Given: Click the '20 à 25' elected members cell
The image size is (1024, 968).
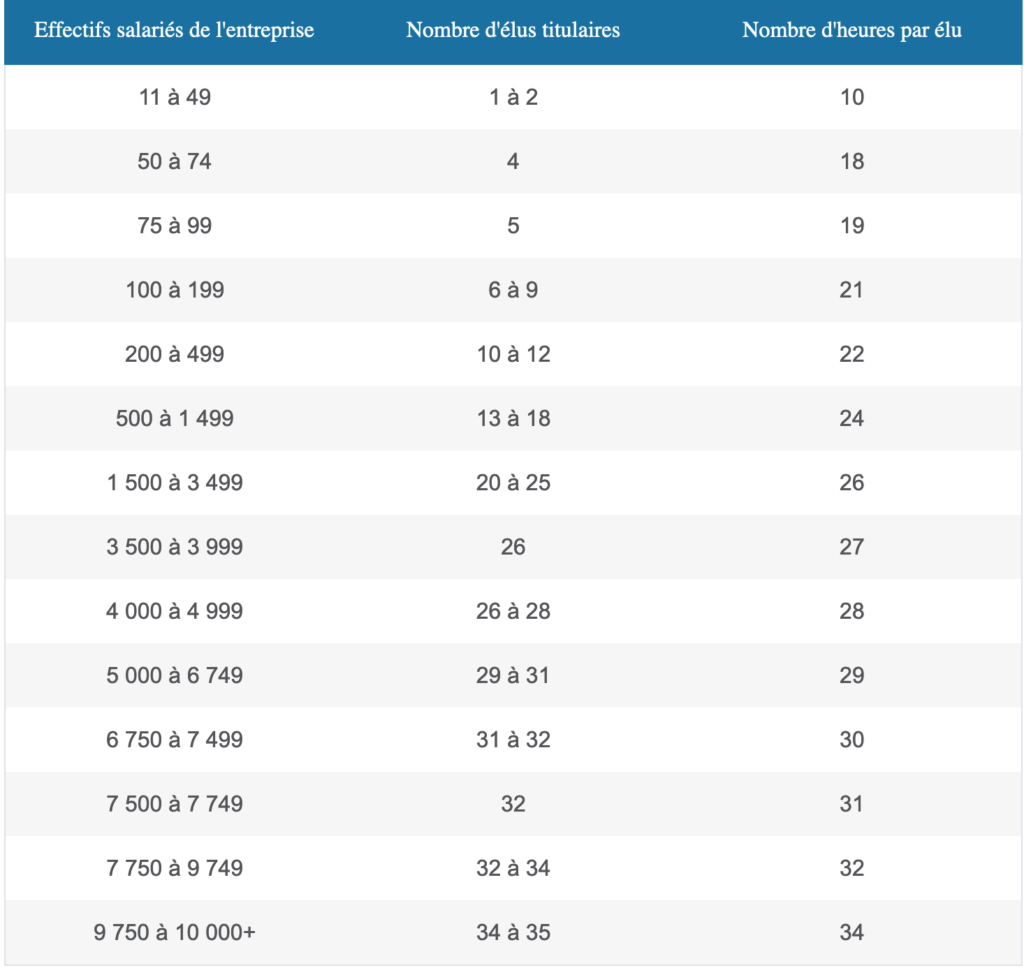Looking at the screenshot, I should tap(513, 483).
